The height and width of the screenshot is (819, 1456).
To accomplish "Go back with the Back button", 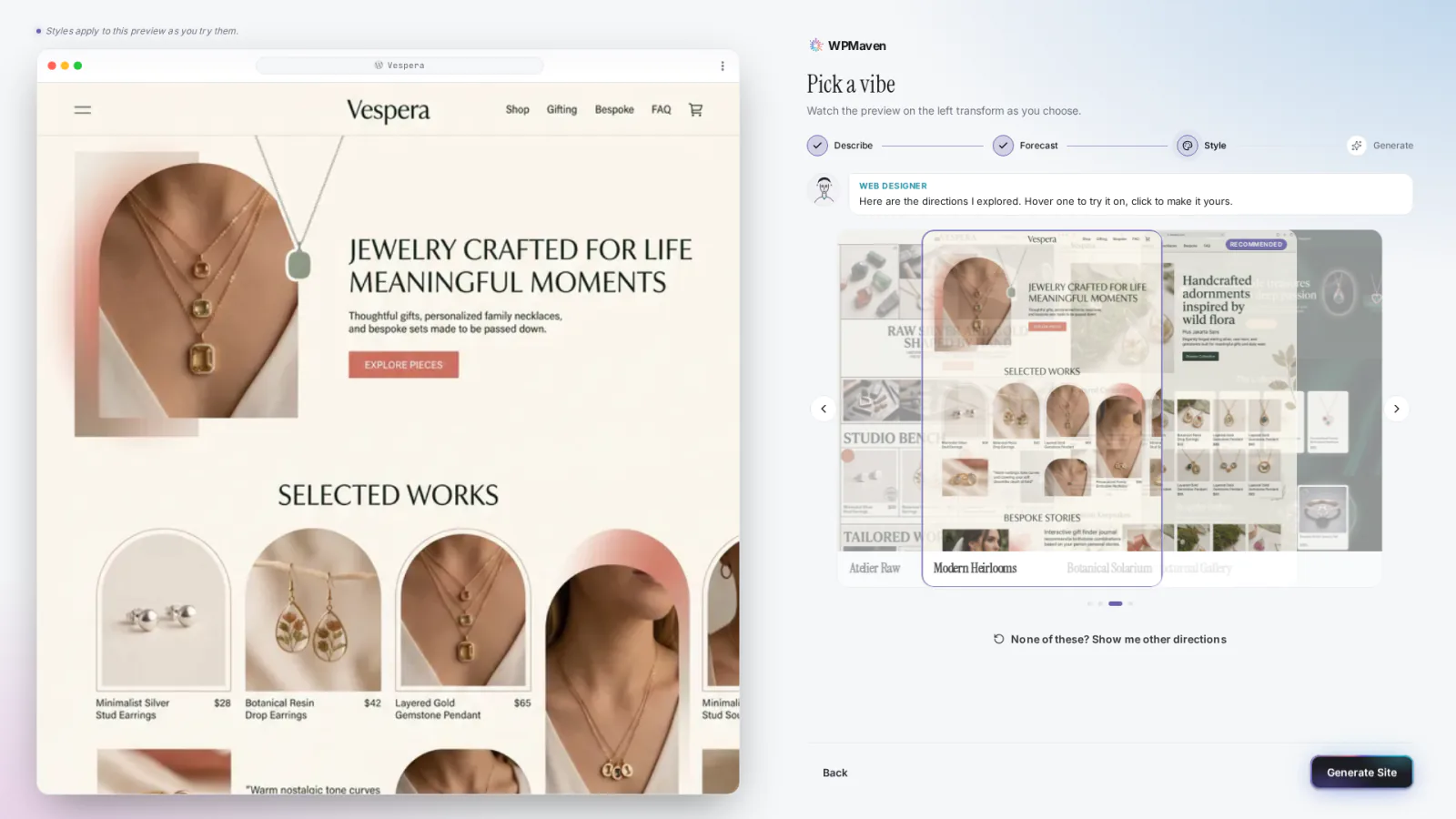I will click(834, 773).
